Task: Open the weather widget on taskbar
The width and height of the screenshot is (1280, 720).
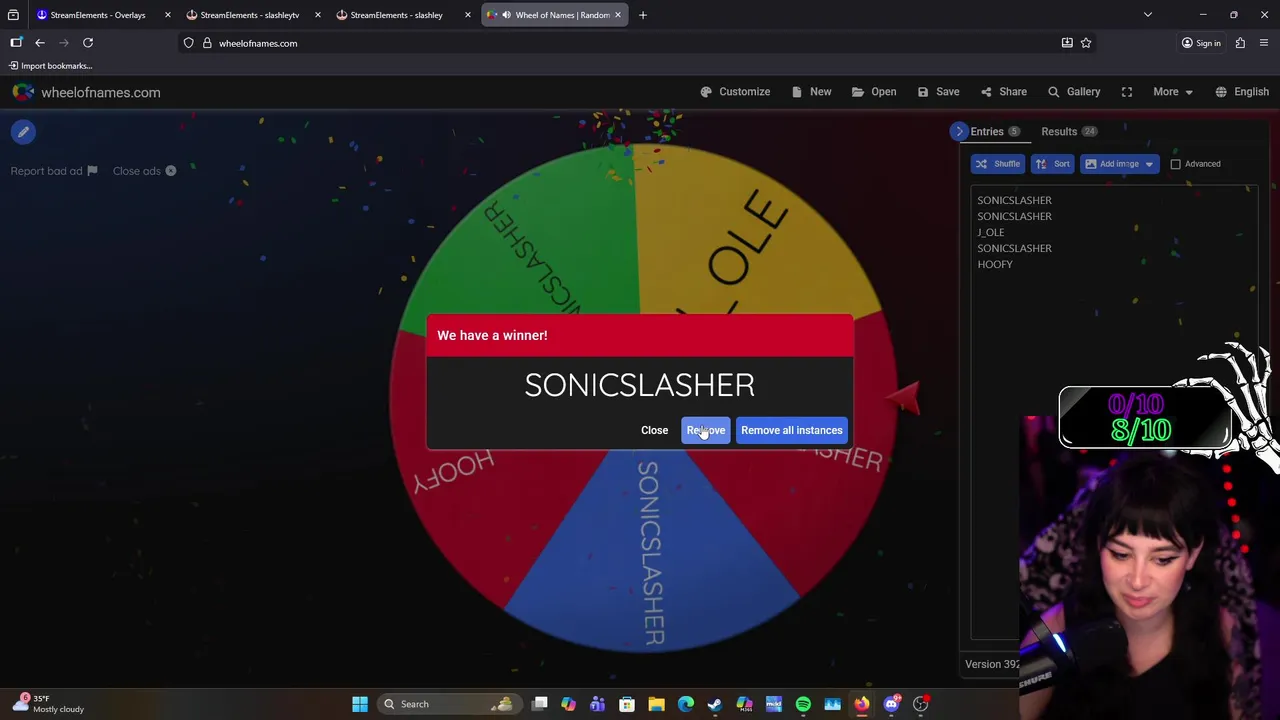Action: (x=50, y=704)
